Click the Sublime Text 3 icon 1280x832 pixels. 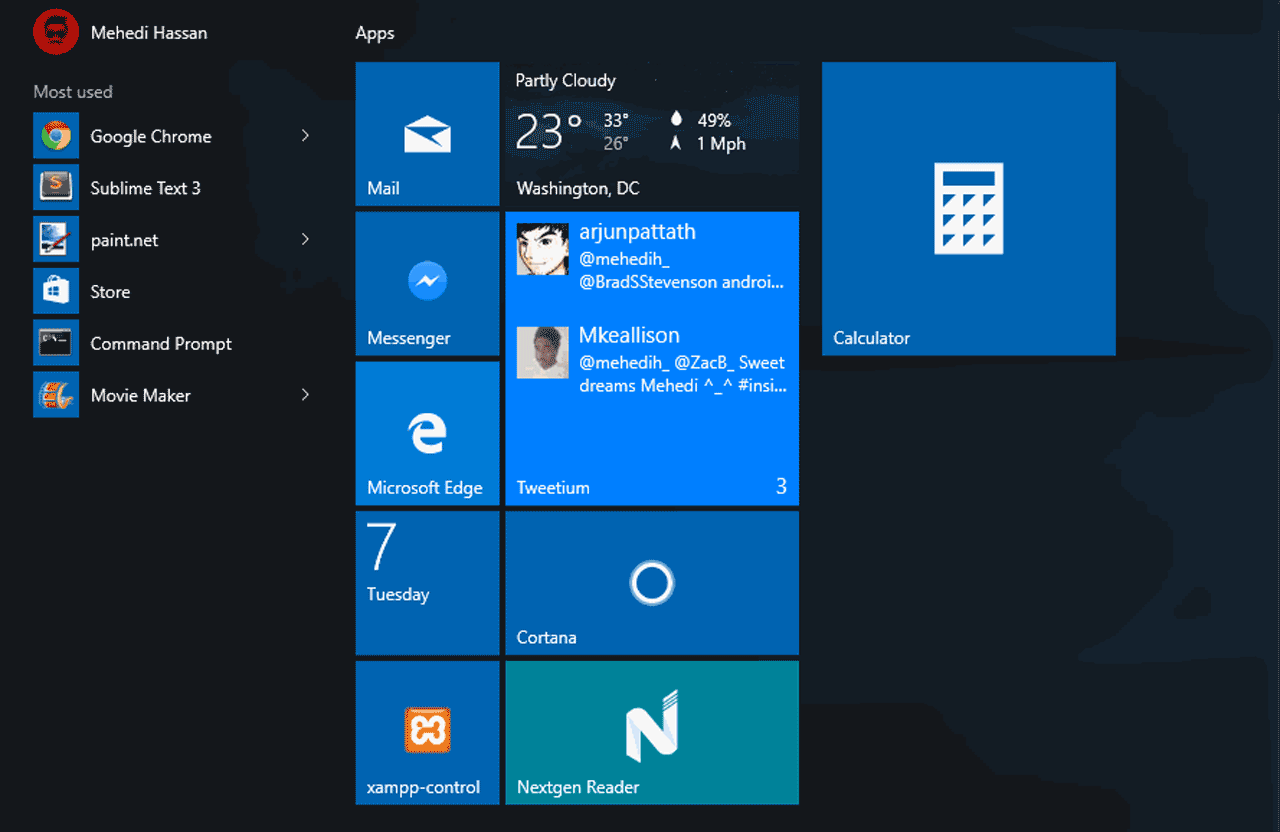click(56, 188)
